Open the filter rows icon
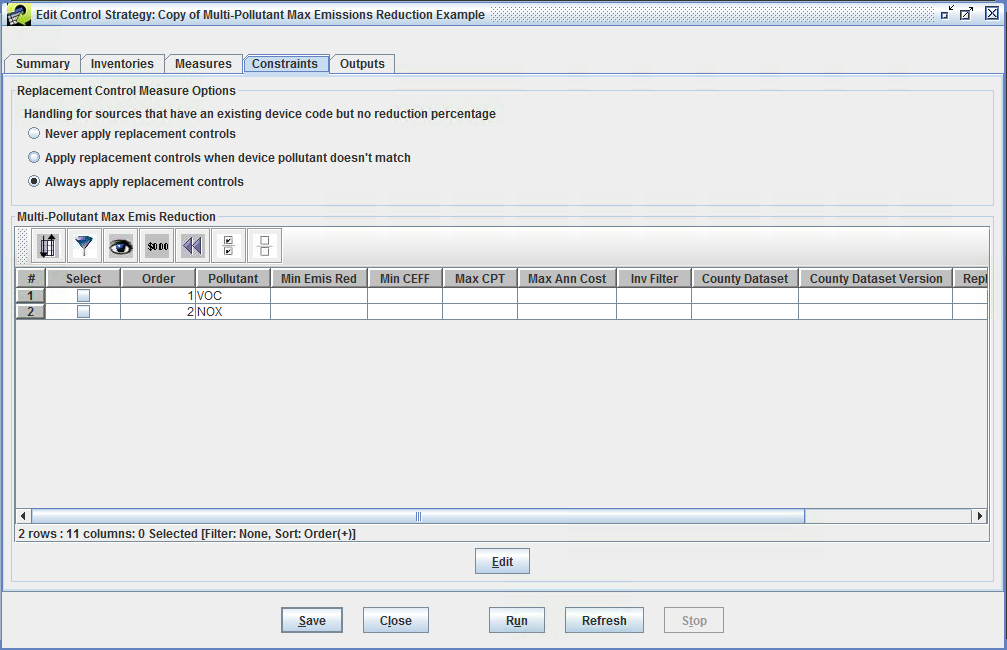 (84, 245)
